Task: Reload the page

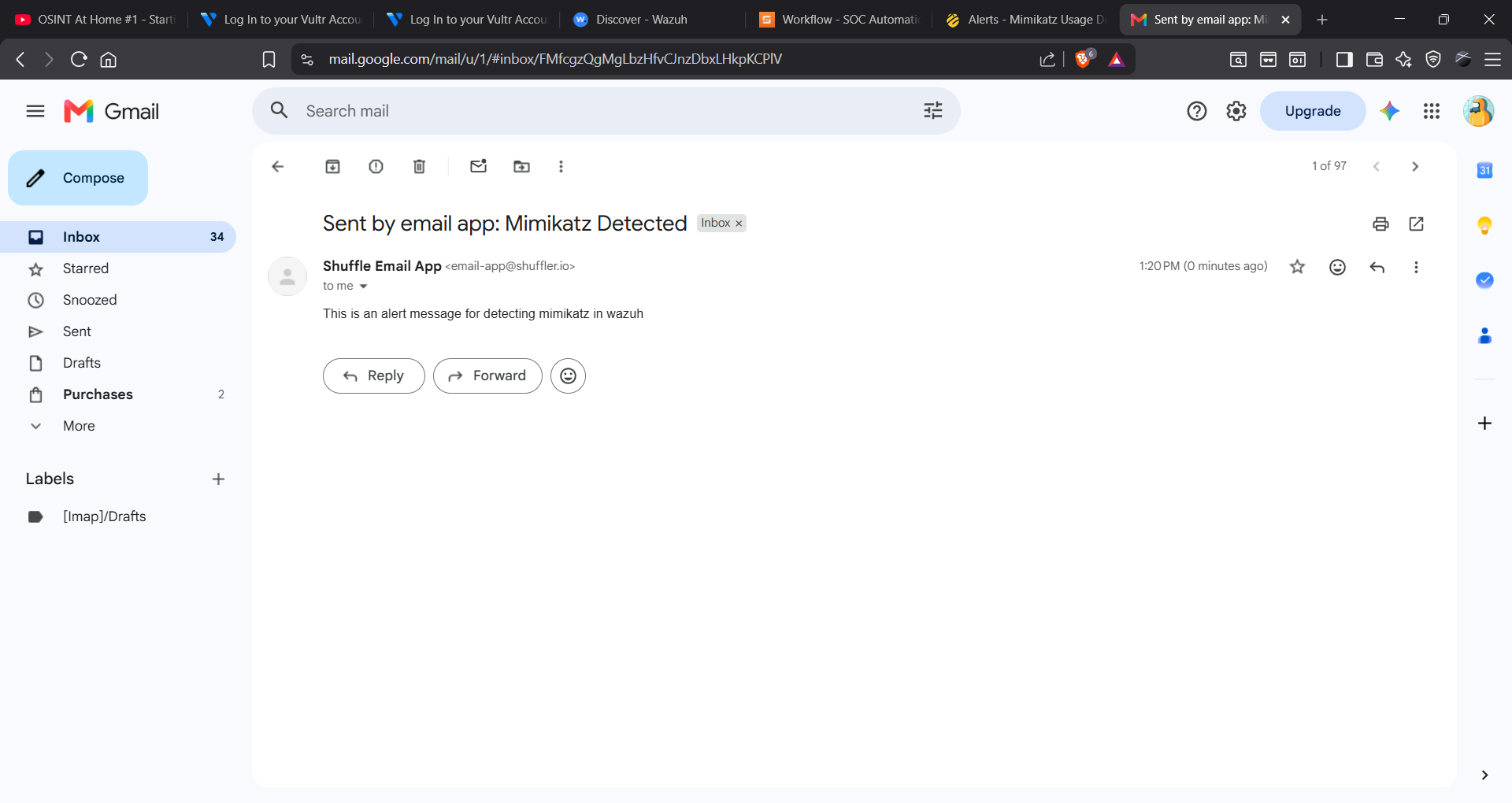Action: point(78,59)
